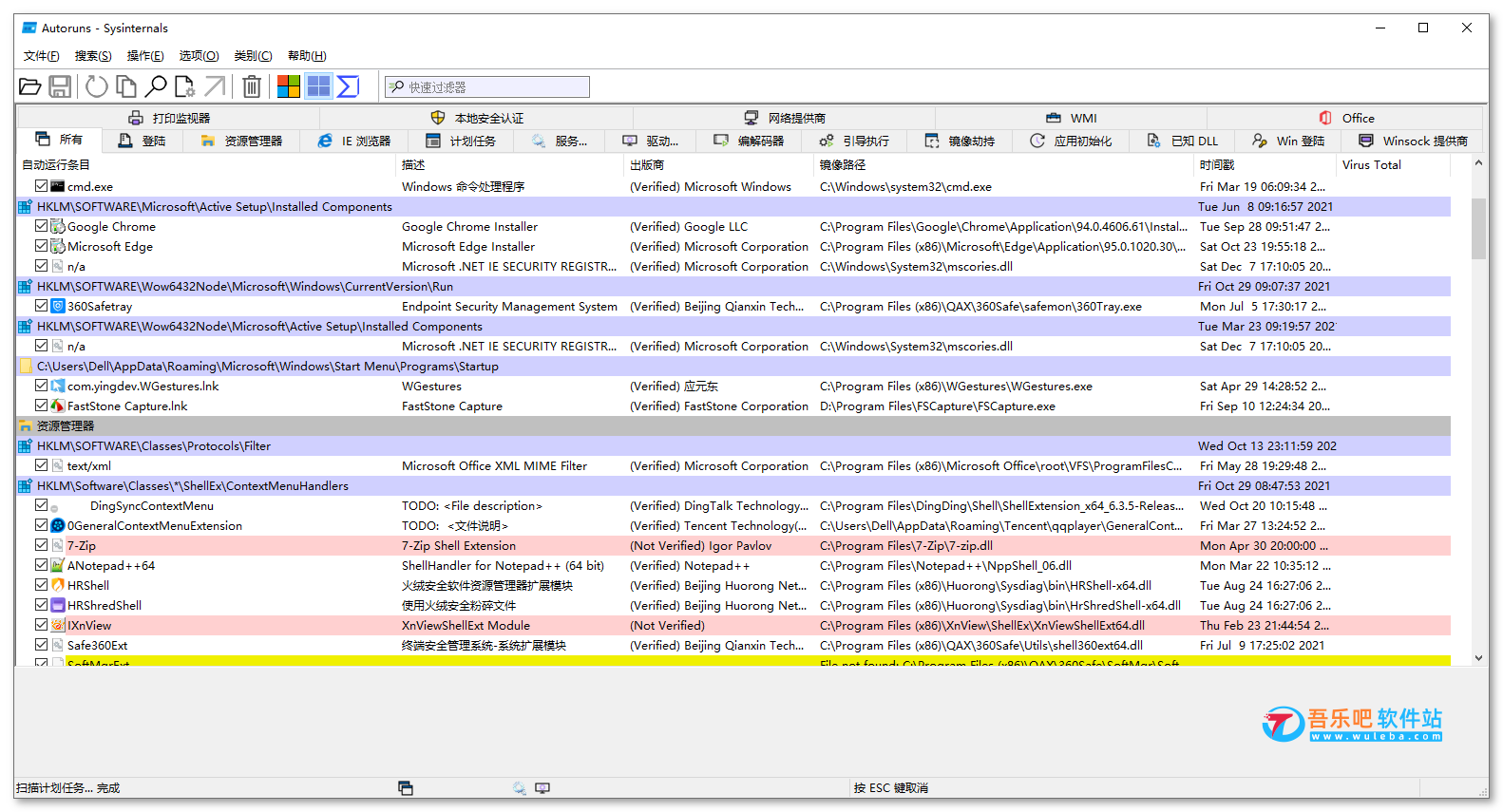Click the Save floppy disk toolbar icon
1503x812 pixels.
(x=60, y=86)
